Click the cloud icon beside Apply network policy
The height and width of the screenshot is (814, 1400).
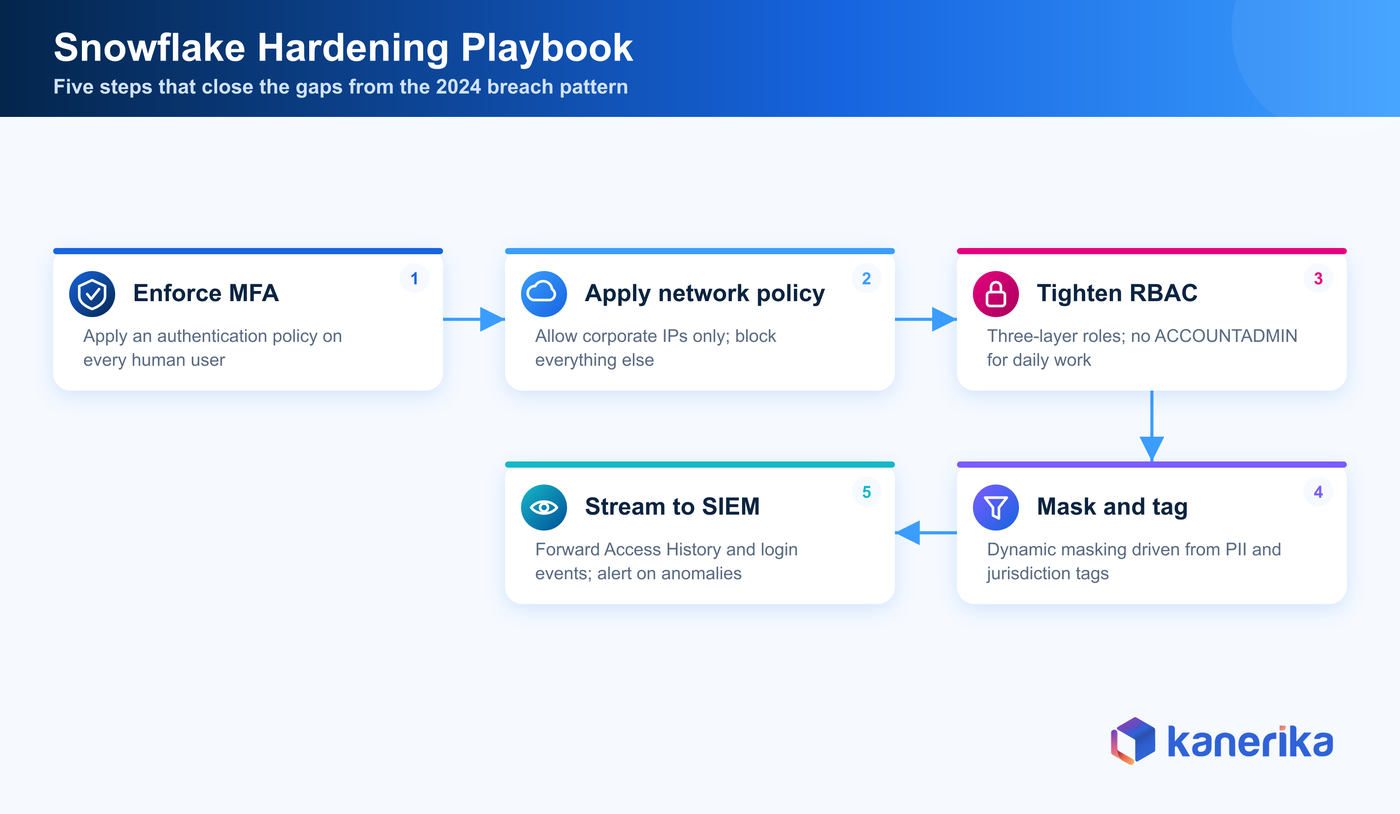click(x=544, y=294)
